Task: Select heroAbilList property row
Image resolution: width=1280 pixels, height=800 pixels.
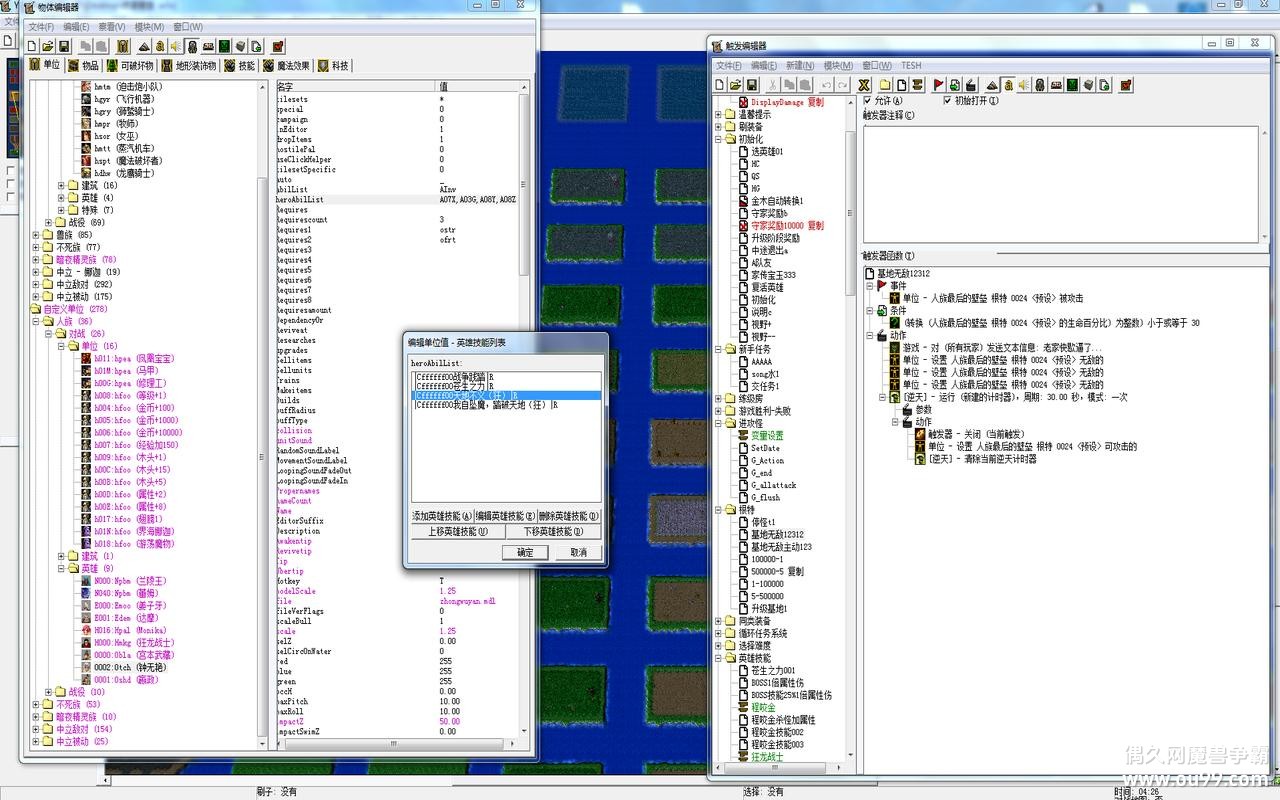Action: pos(397,200)
